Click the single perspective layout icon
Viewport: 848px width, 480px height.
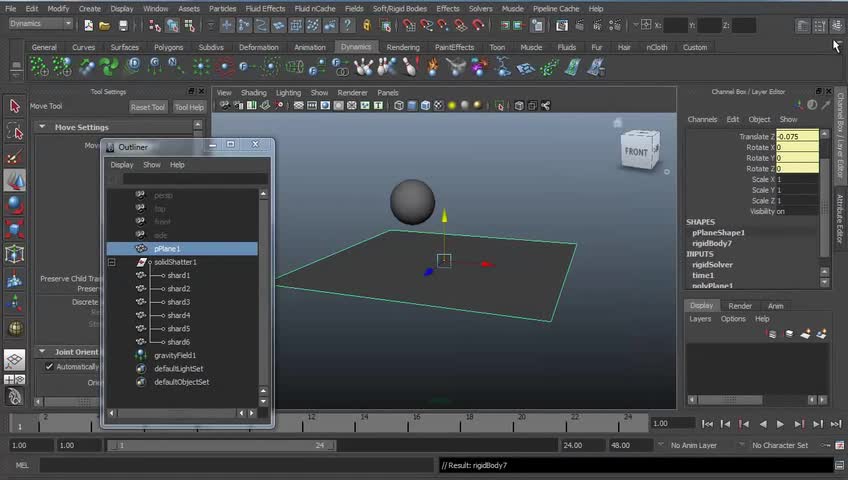(15, 359)
